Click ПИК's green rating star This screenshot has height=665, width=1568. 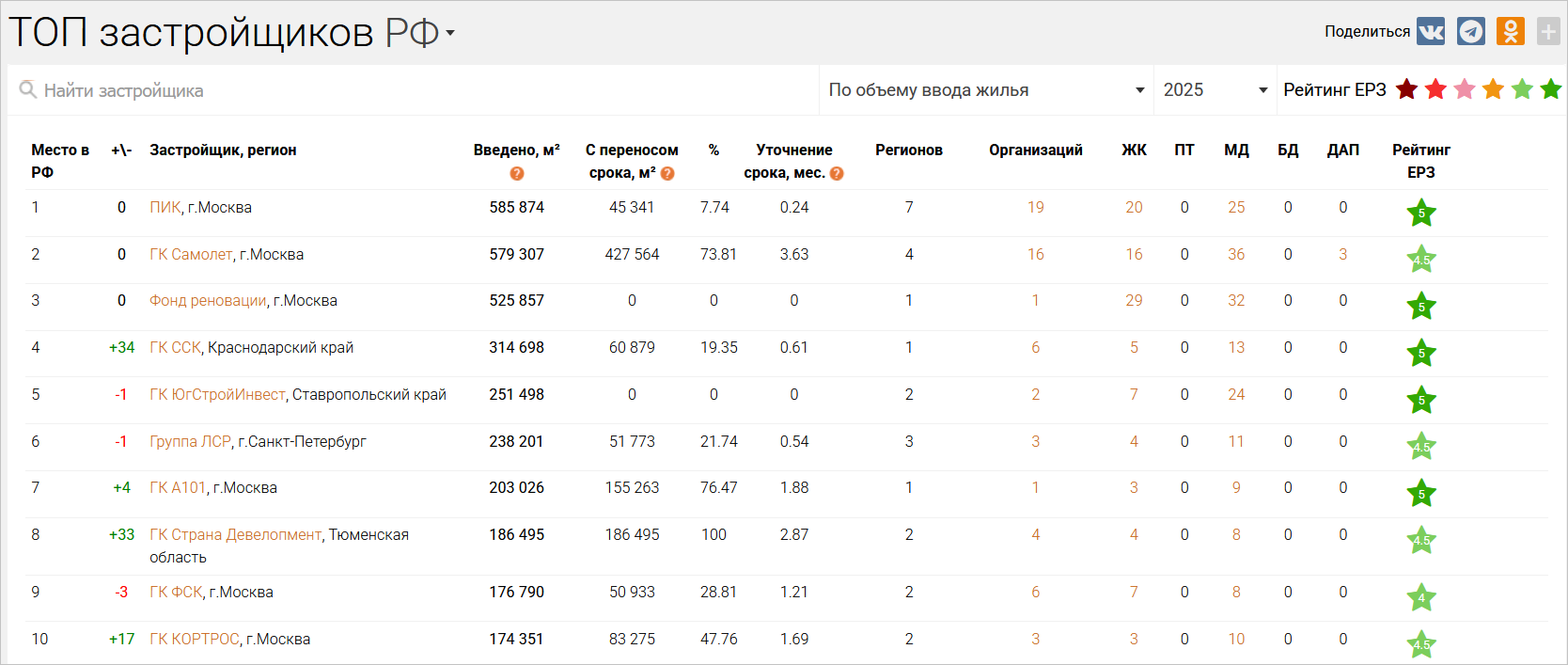[1420, 213]
